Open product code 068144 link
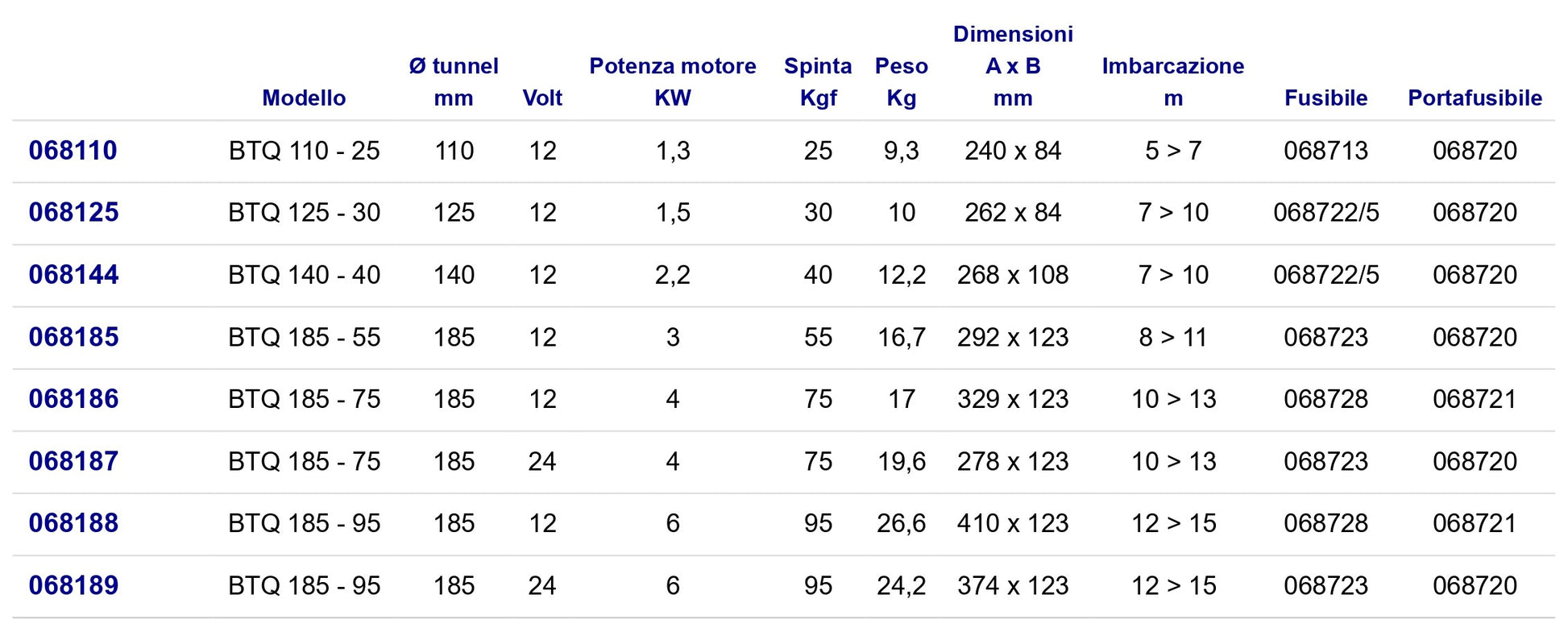Screen dimensions: 1568x632 73,275
